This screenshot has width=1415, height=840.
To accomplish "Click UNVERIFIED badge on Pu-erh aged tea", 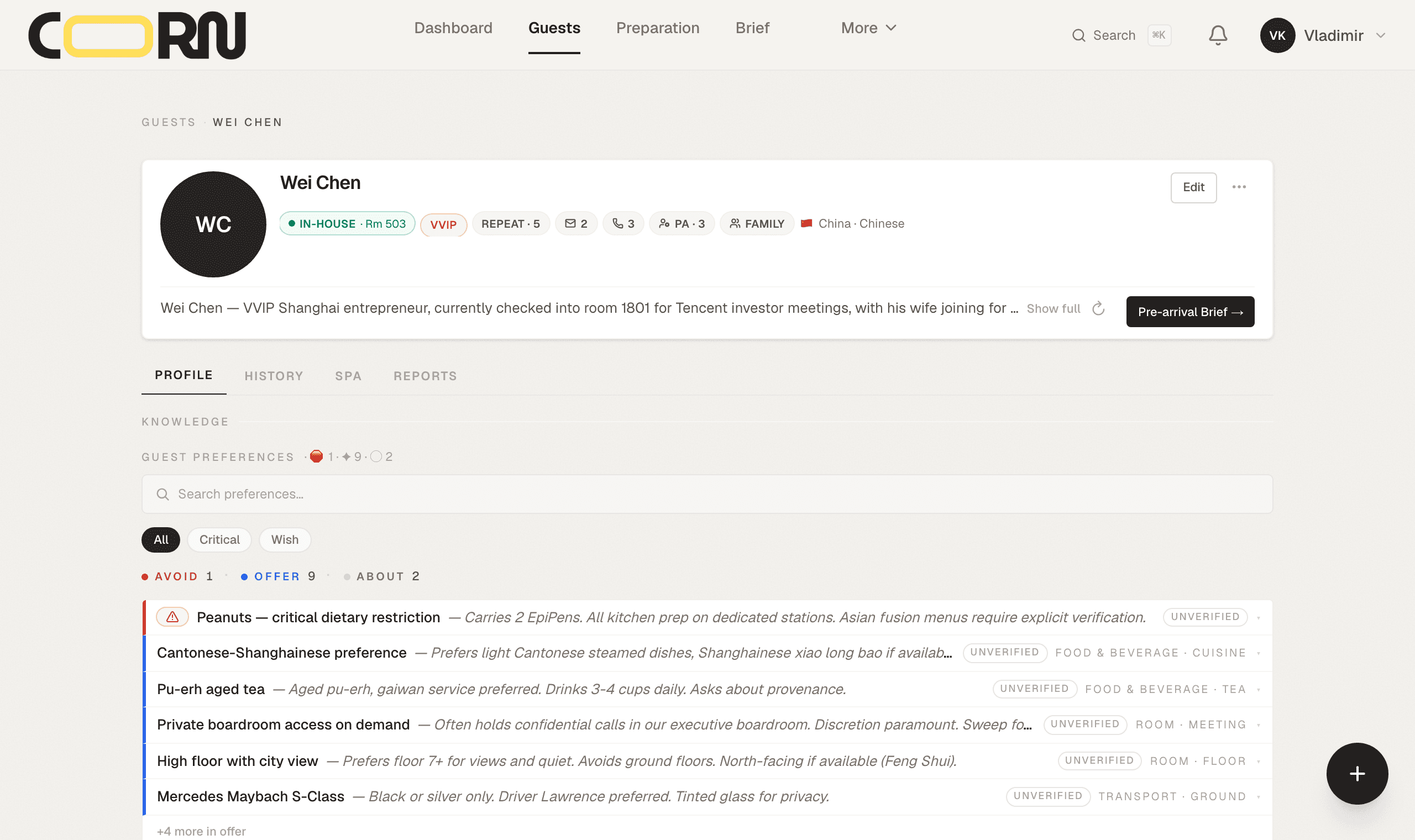I will pos(1034,688).
